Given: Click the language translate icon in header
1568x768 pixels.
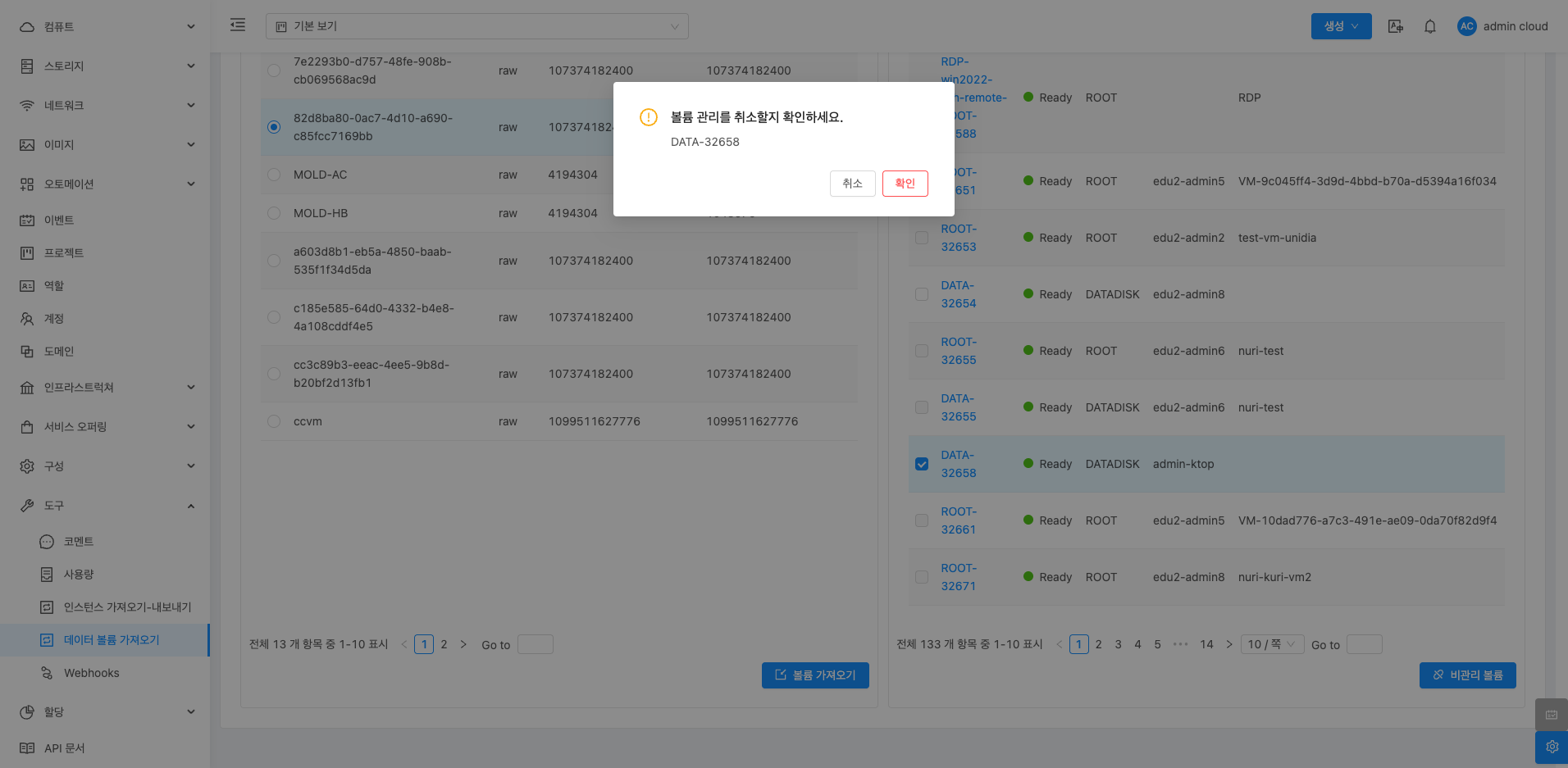Looking at the screenshot, I should point(1395,26).
